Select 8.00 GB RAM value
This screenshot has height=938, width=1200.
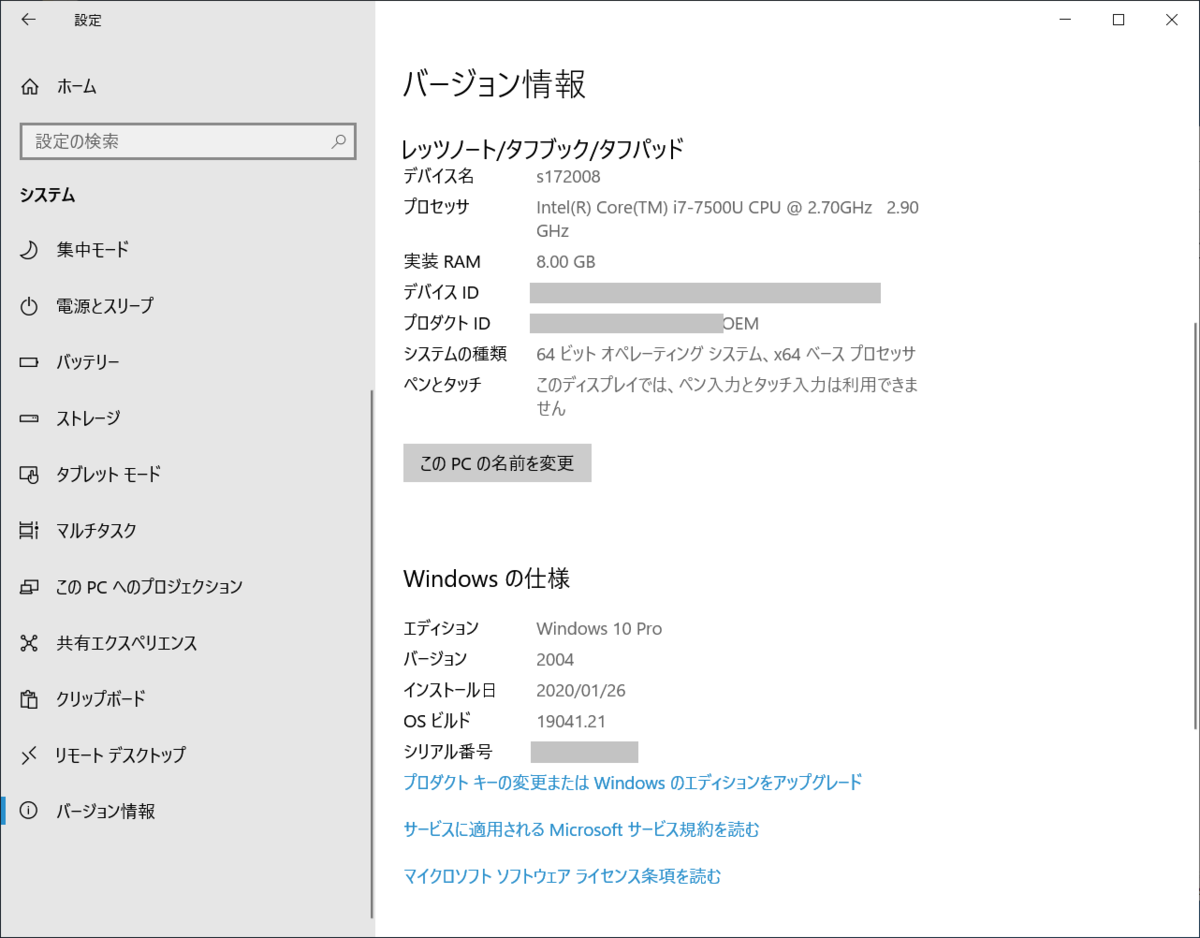(x=566, y=262)
